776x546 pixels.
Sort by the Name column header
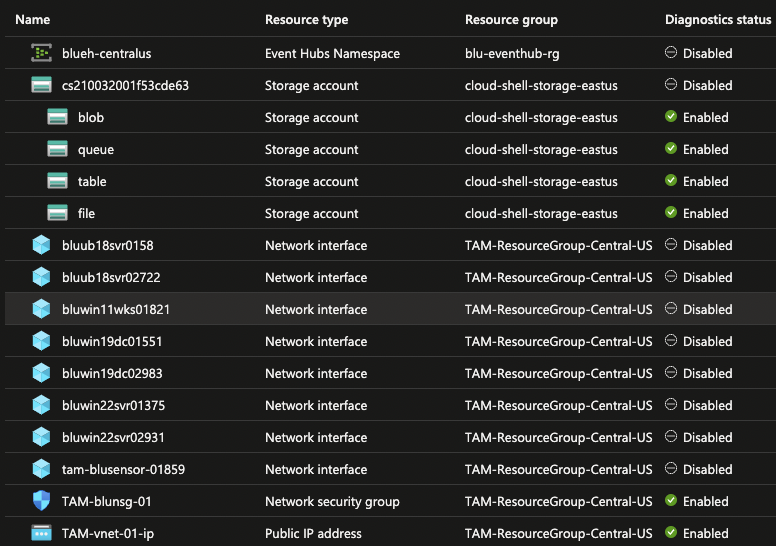[33, 20]
